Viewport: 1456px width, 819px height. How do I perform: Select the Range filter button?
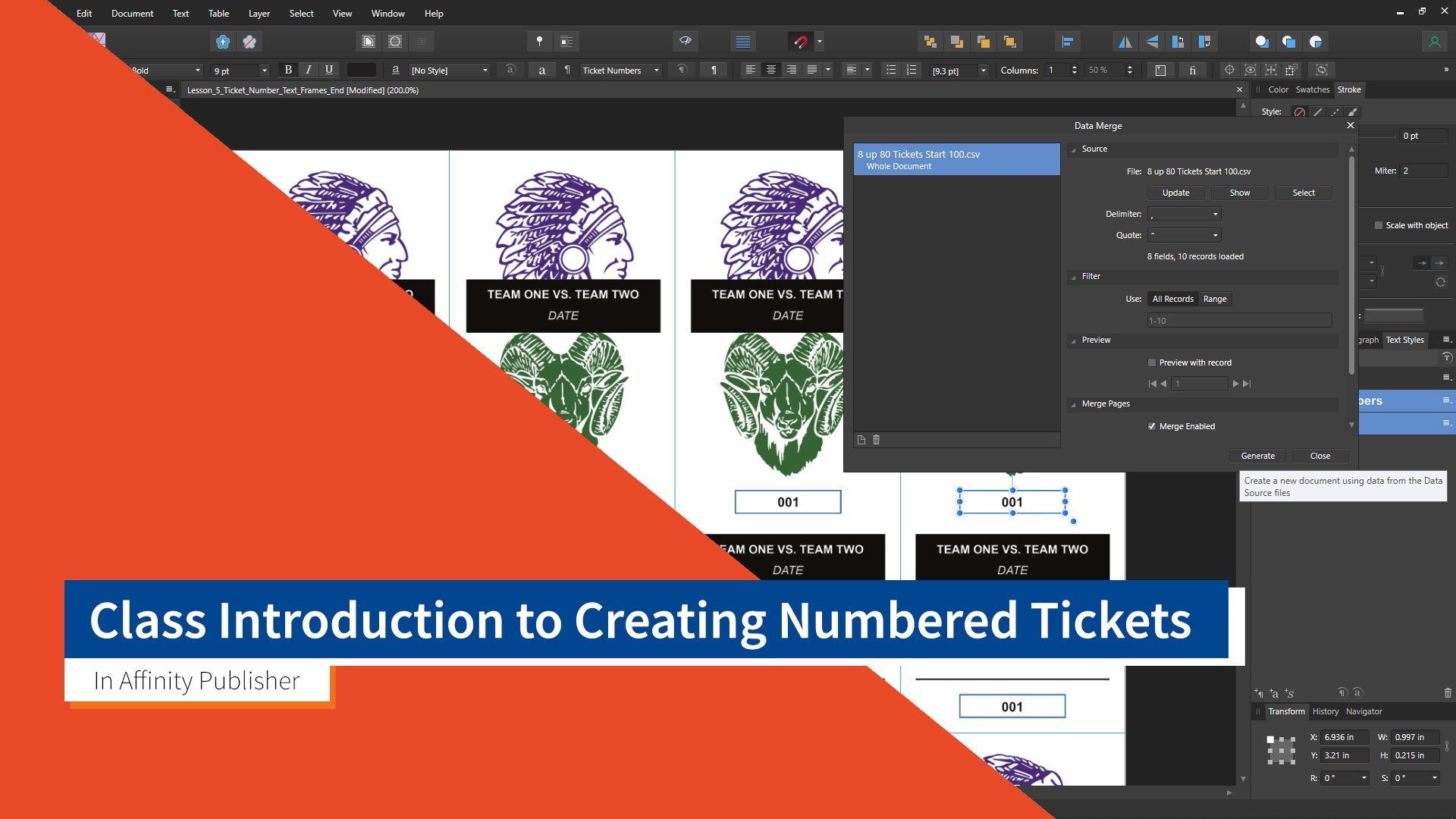click(x=1214, y=299)
